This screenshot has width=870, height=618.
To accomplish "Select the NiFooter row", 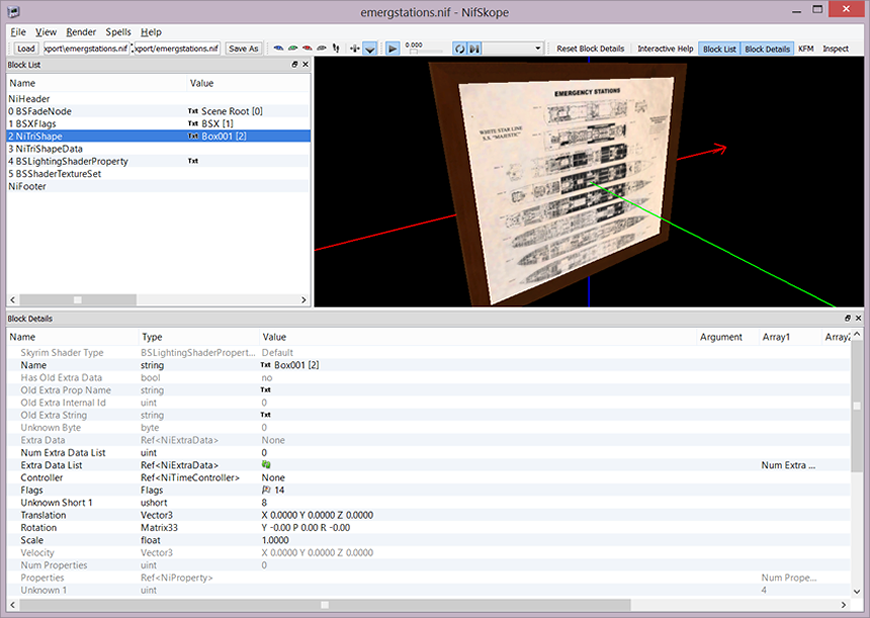I will tap(158, 186).
